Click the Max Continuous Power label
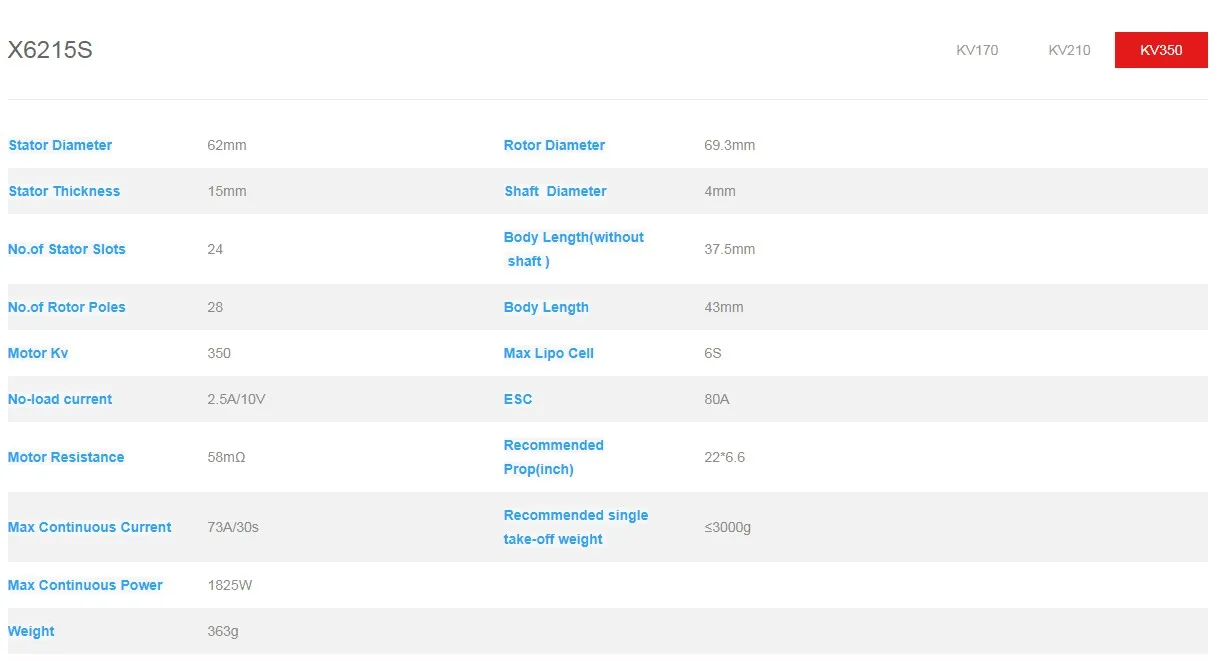1217x661 pixels. coord(85,585)
